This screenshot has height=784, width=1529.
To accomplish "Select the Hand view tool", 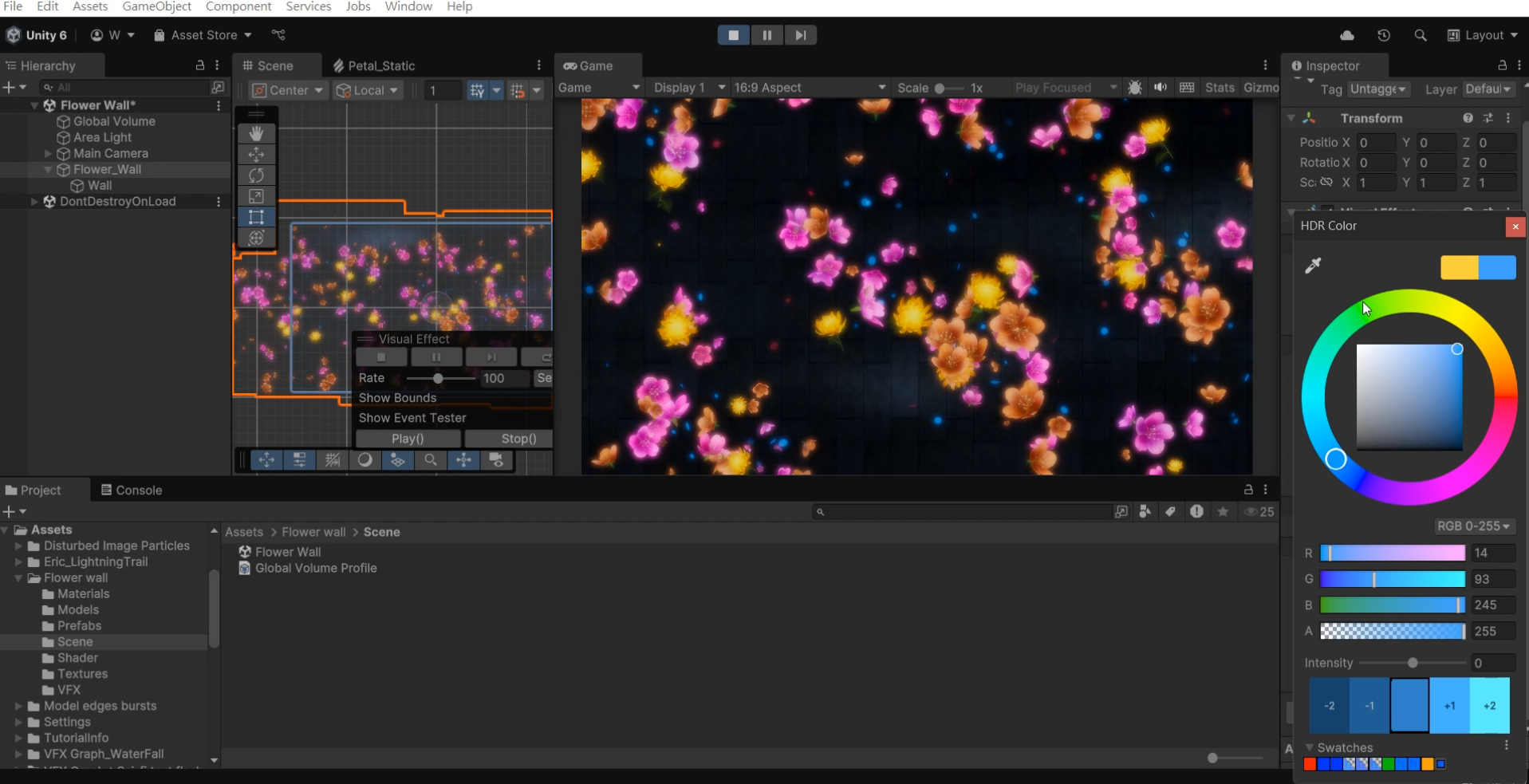I will click(256, 133).
